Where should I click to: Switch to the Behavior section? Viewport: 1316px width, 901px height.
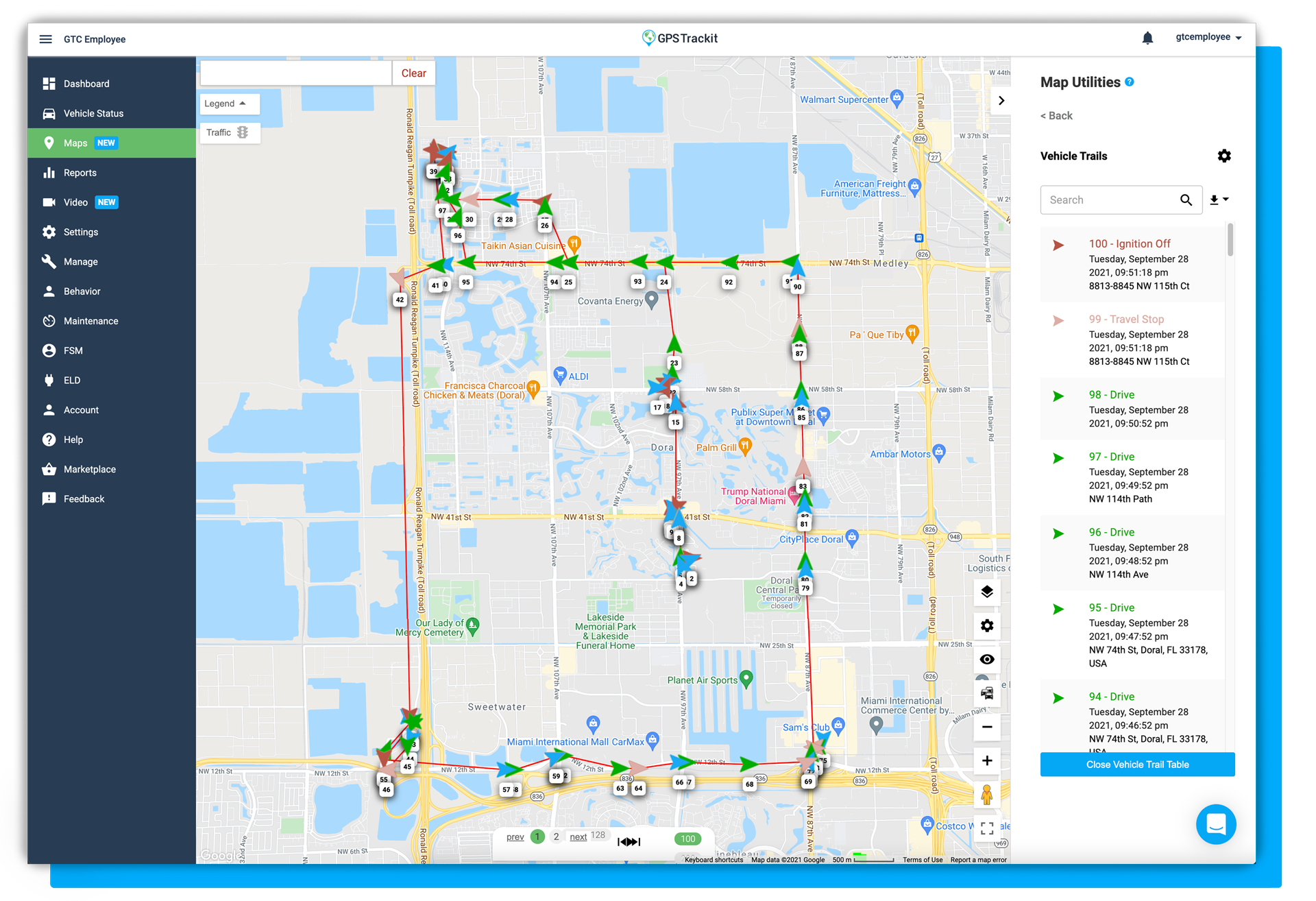82,291
